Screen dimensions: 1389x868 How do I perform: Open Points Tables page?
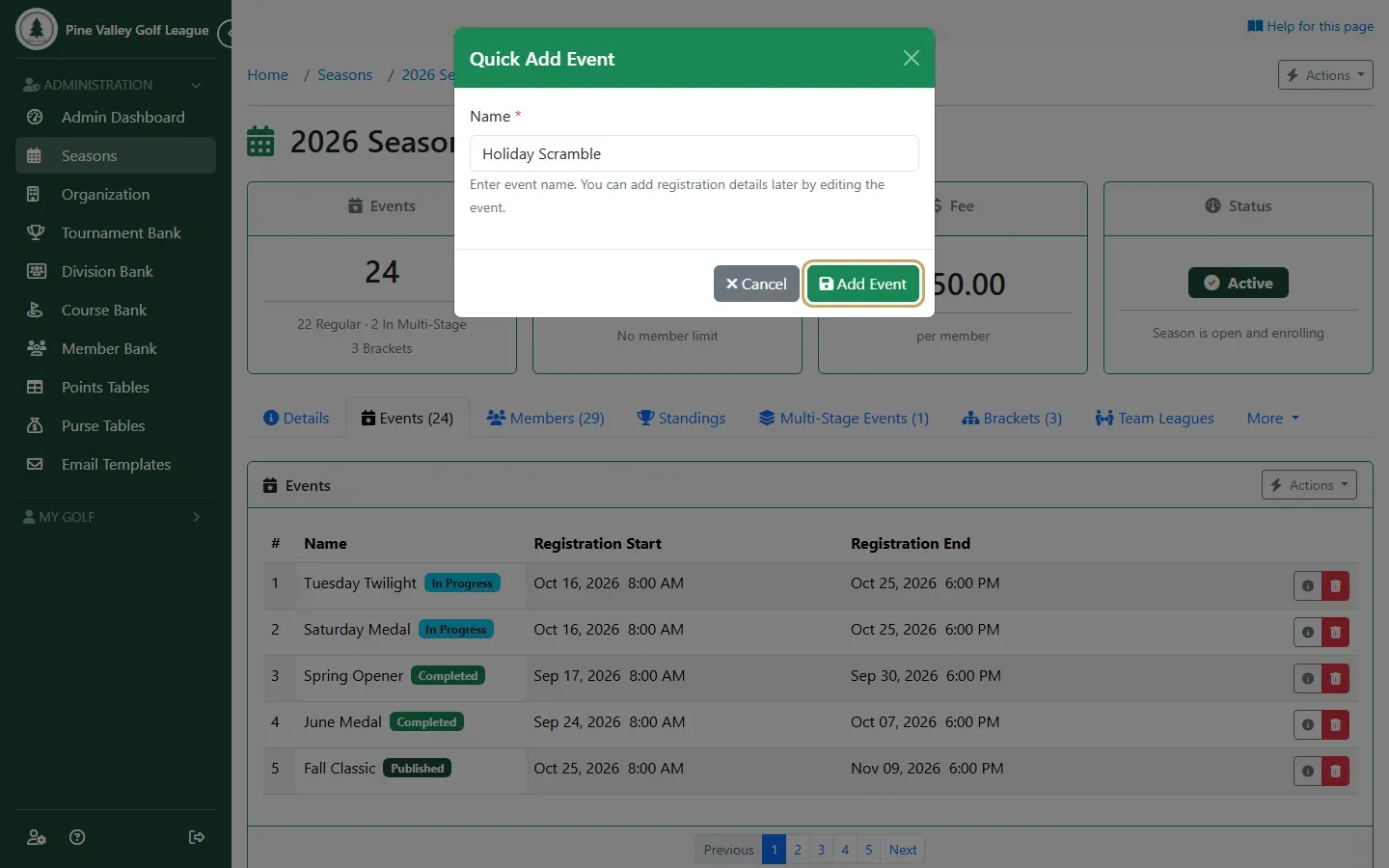tap(116, 387)
